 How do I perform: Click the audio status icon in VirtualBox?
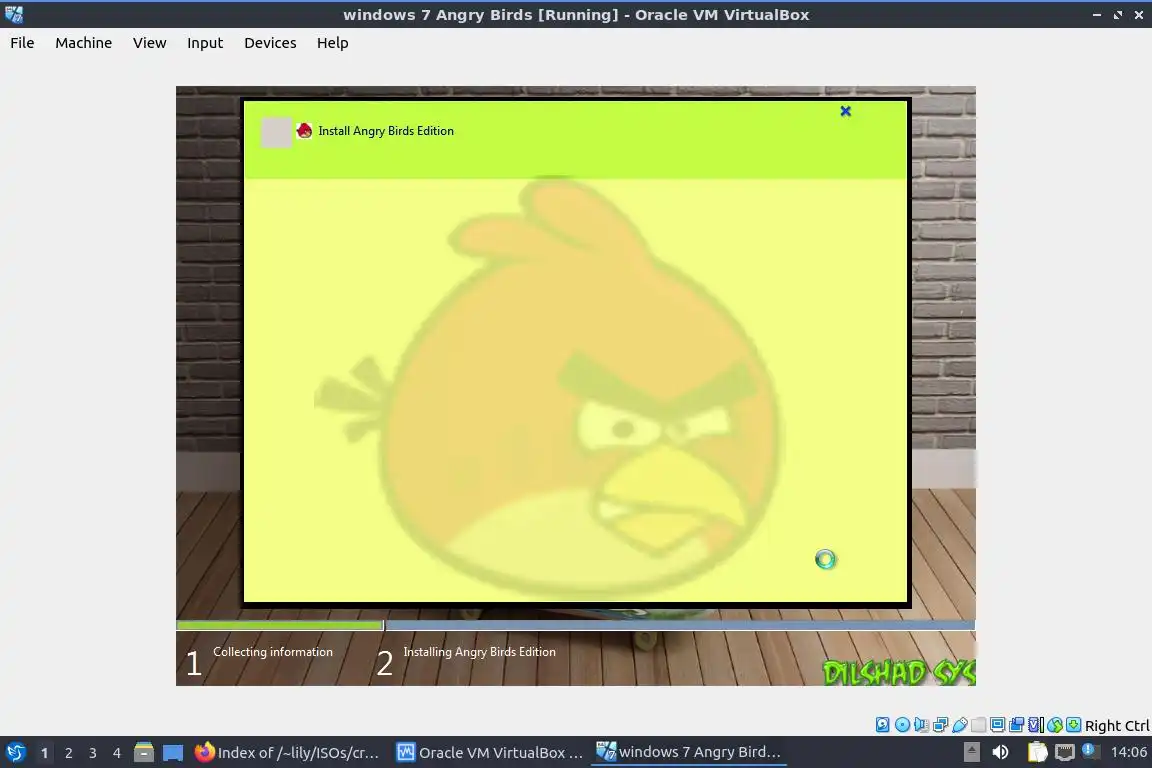[921, 725]
